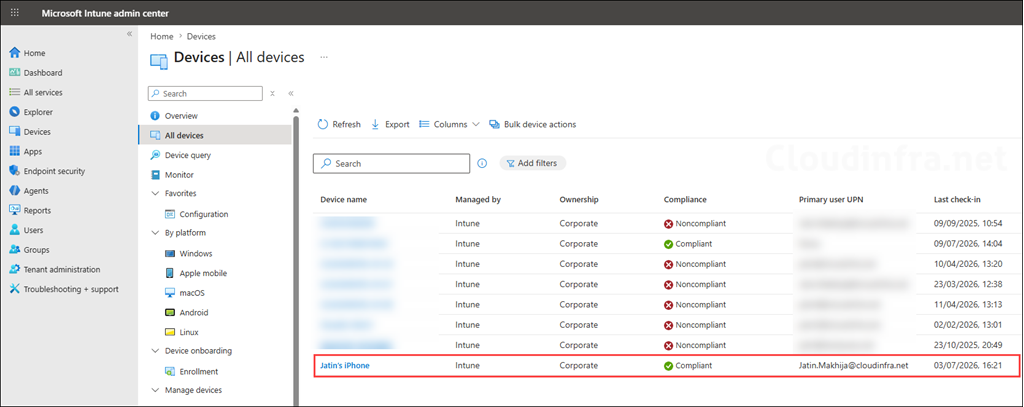Open the more options ellipsis beside All devices

(x=324, y=57)
